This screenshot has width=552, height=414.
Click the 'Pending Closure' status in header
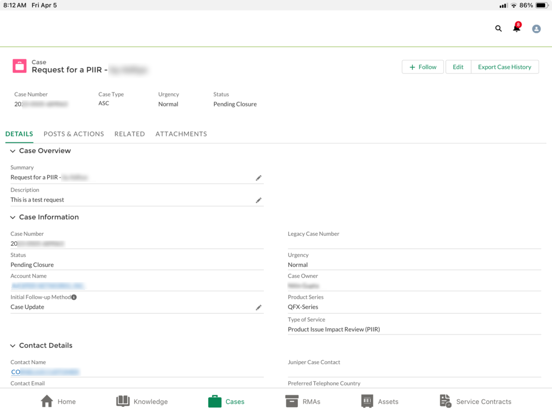pos(235,104)
